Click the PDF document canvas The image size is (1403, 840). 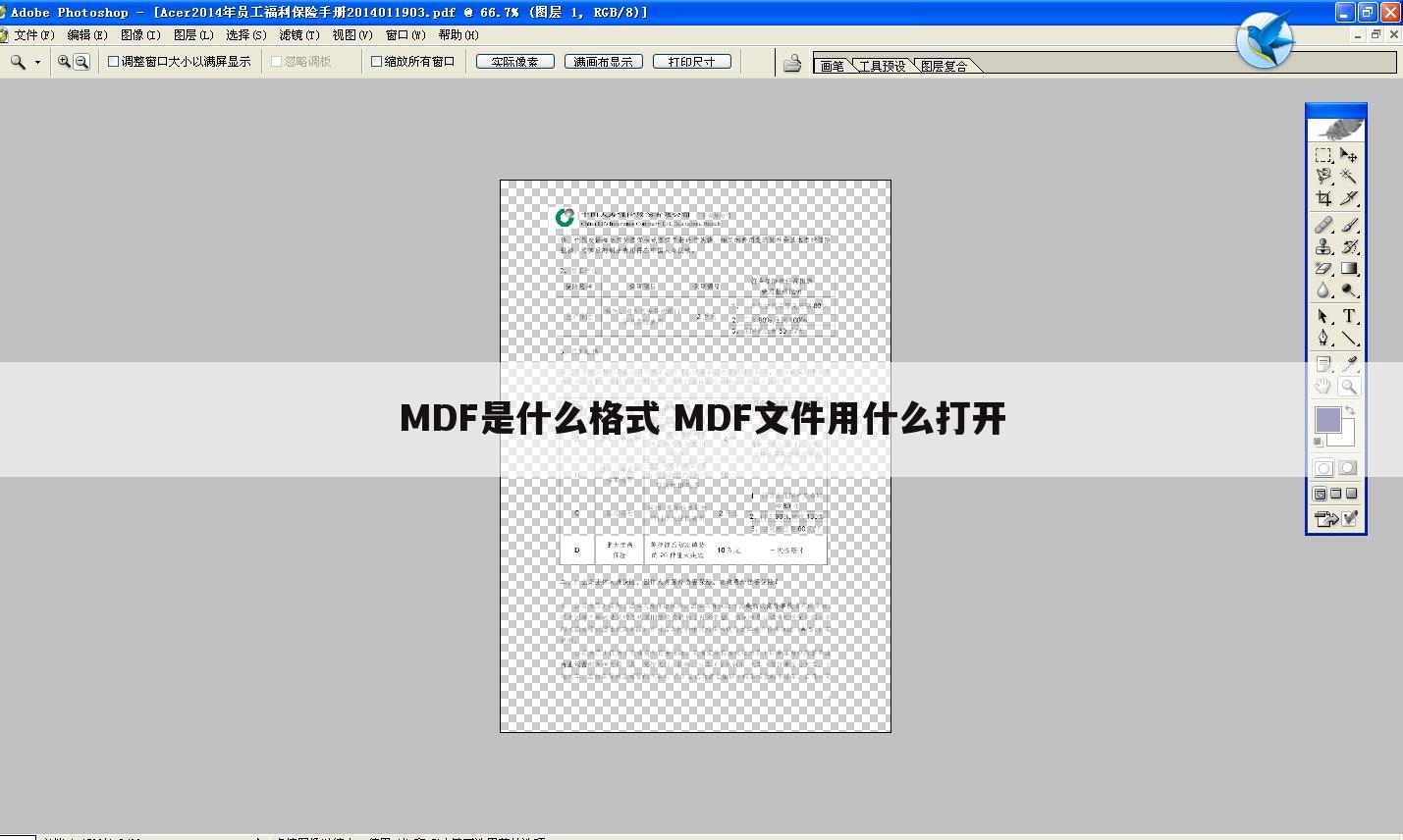coord(695,455)
